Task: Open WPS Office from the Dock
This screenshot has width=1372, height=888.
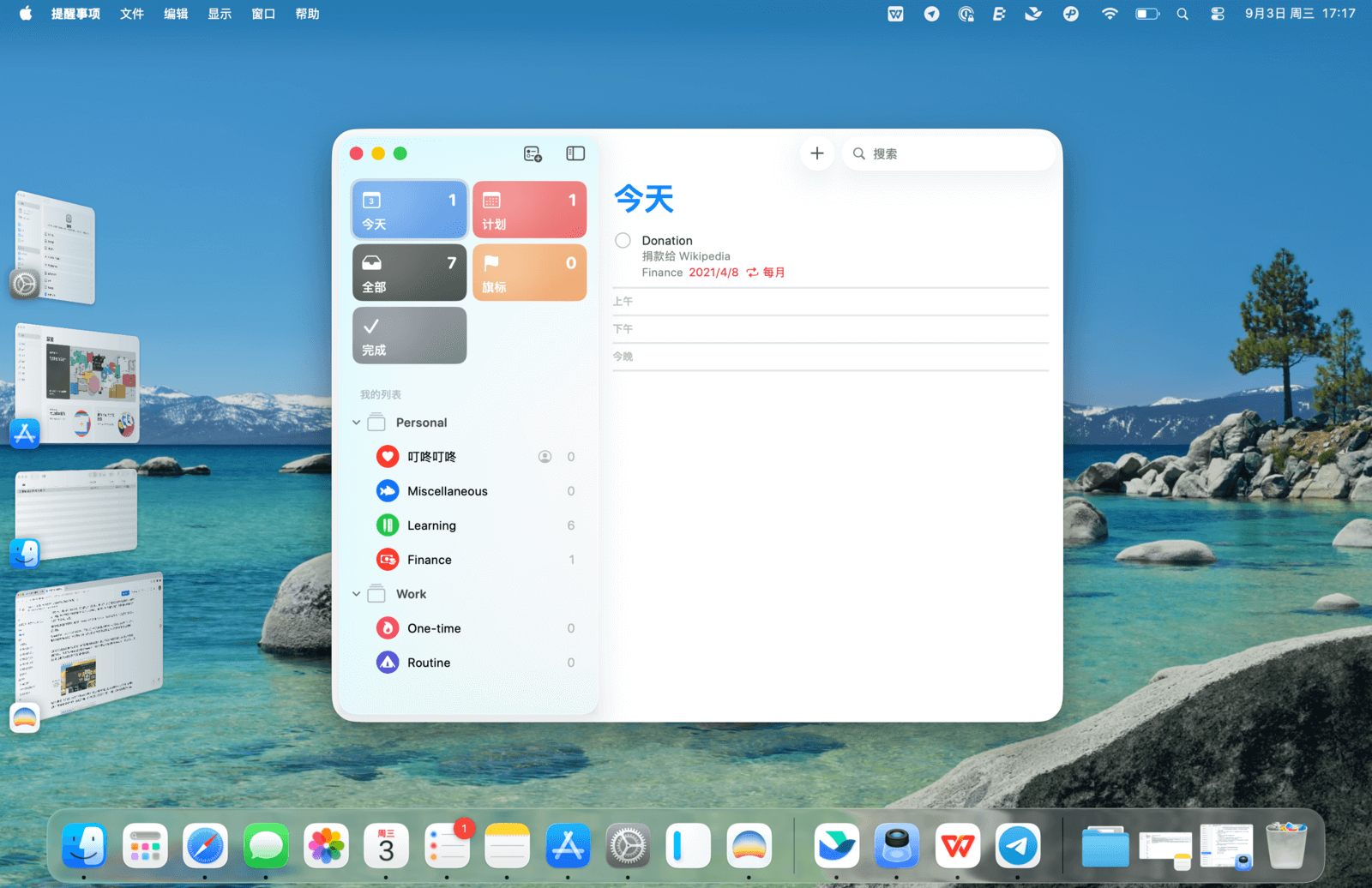Action: 958,846
